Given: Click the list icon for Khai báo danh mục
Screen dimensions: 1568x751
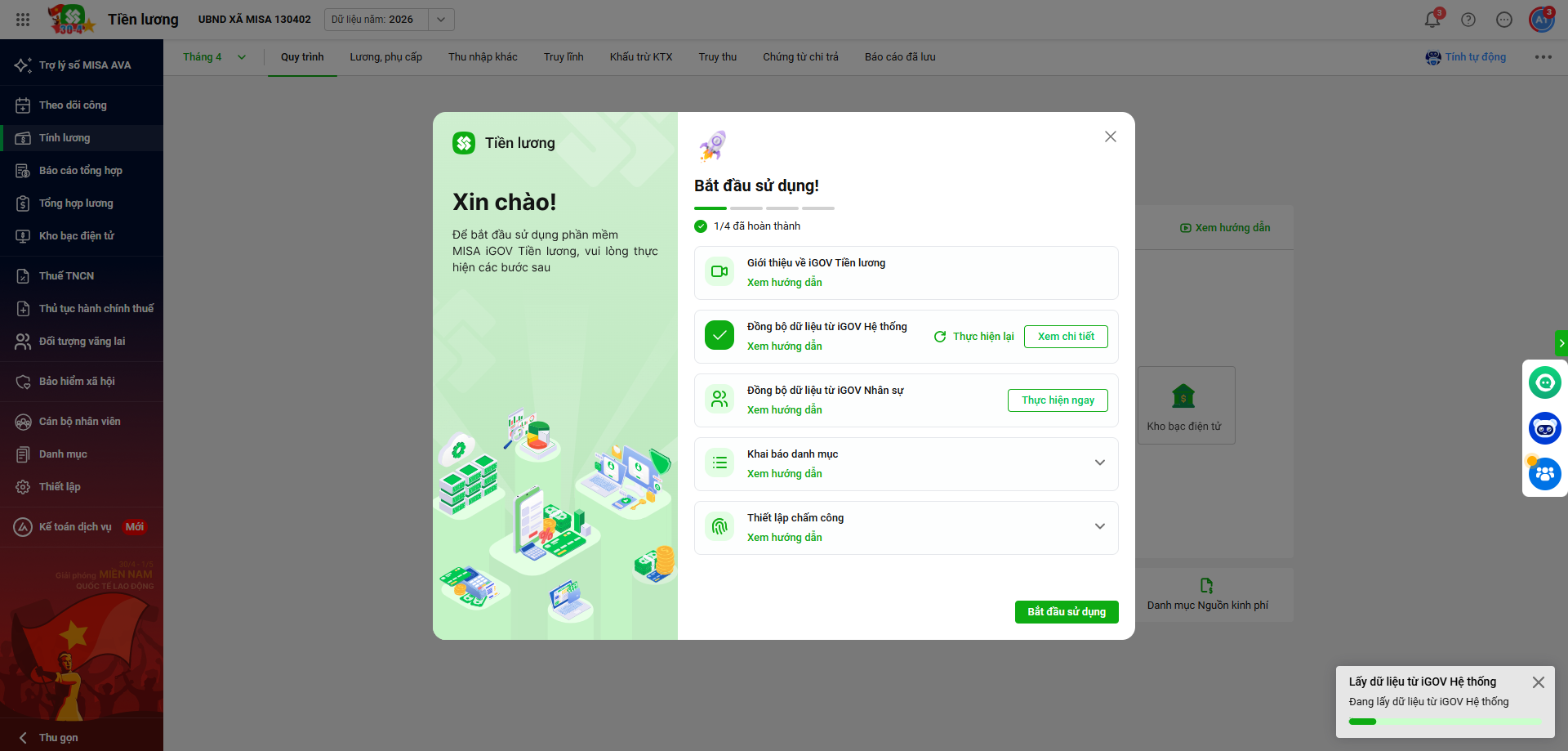Looking at the screenshot, I should point(719,463).
